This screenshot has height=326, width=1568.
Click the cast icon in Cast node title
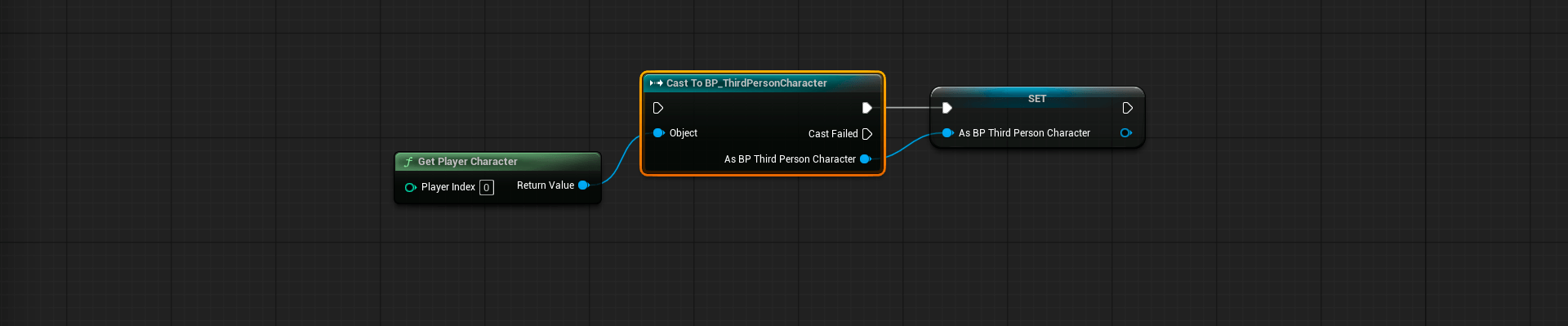tap(657, 83)
